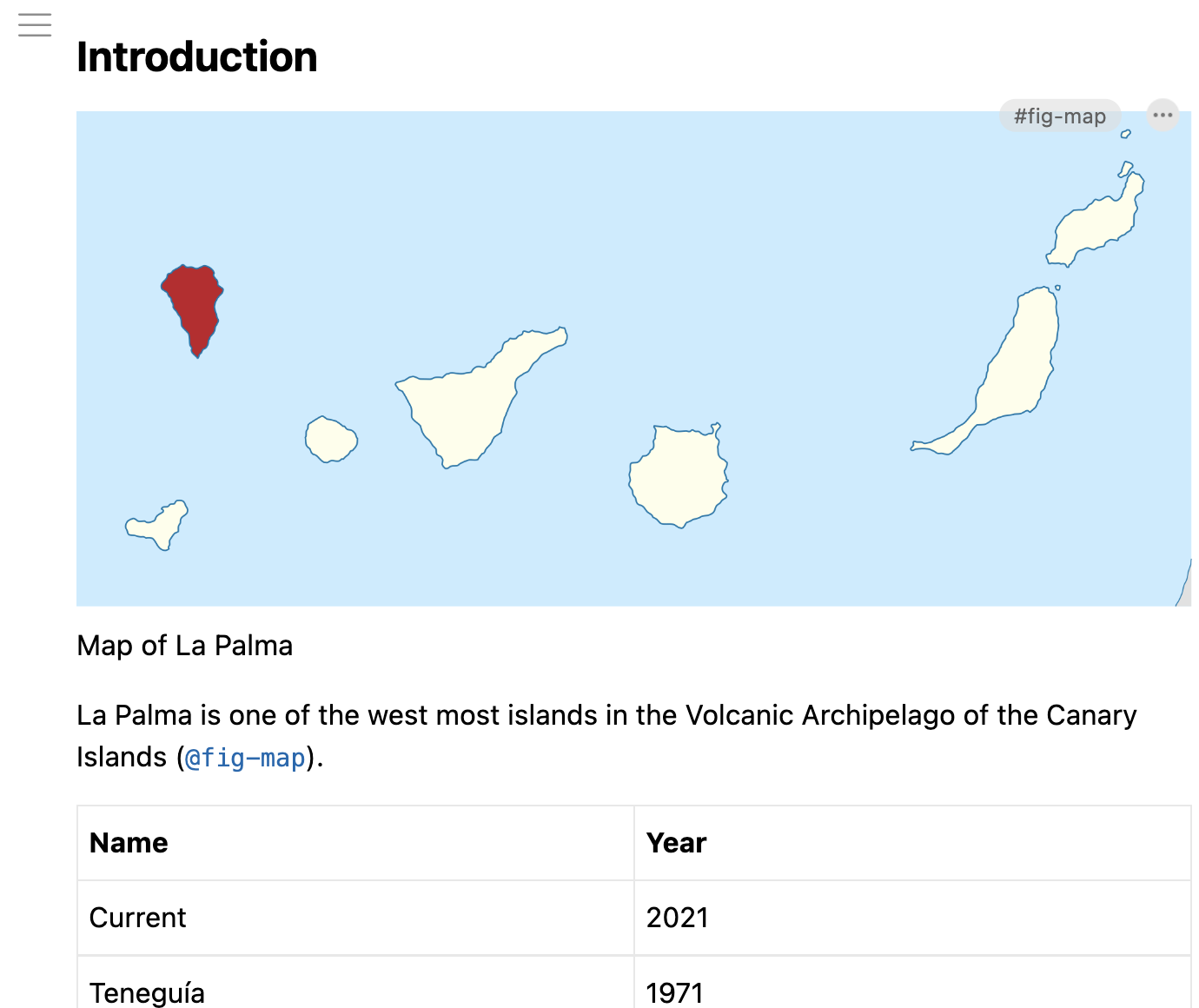Click the 'Map of La Palma' caption
This screenshot has width=1199, height=1008.
(184, 646)
